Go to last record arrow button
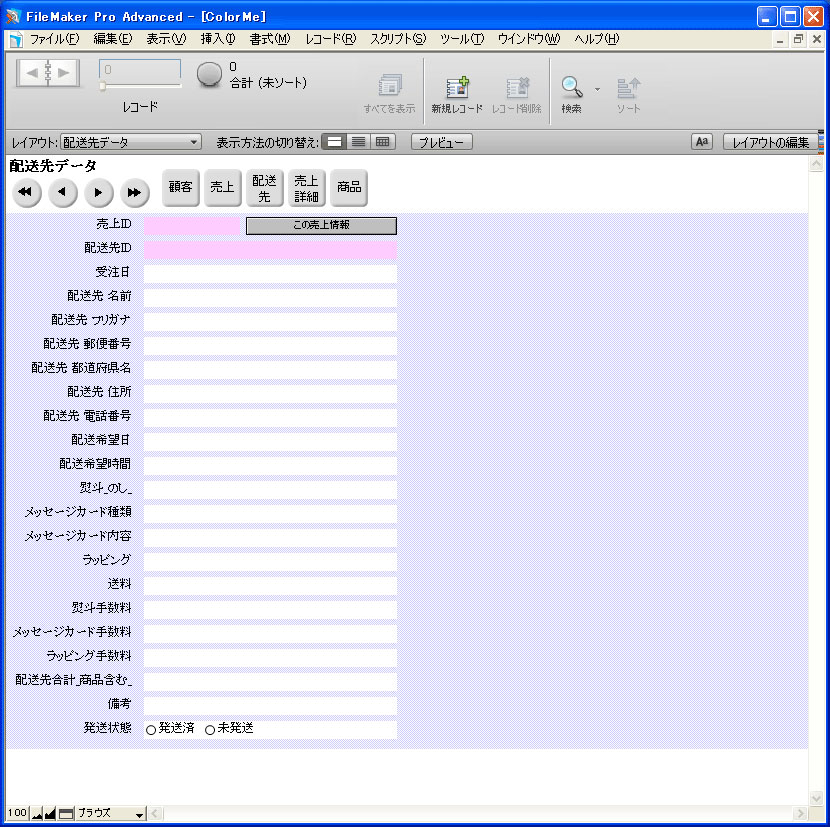This screenshot has height=827, width=830. [134, 192]
